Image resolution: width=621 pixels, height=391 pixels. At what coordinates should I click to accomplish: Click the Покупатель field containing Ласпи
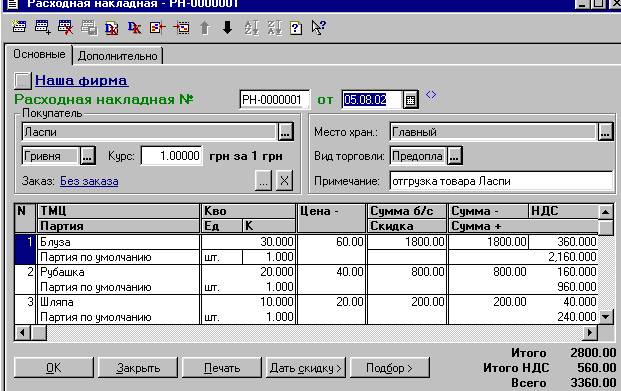[149, 132]
